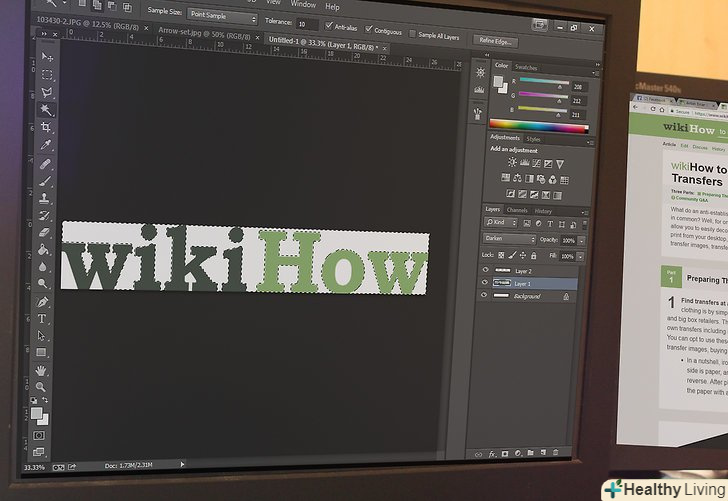Open Darken blend mode dropdown

509,238
